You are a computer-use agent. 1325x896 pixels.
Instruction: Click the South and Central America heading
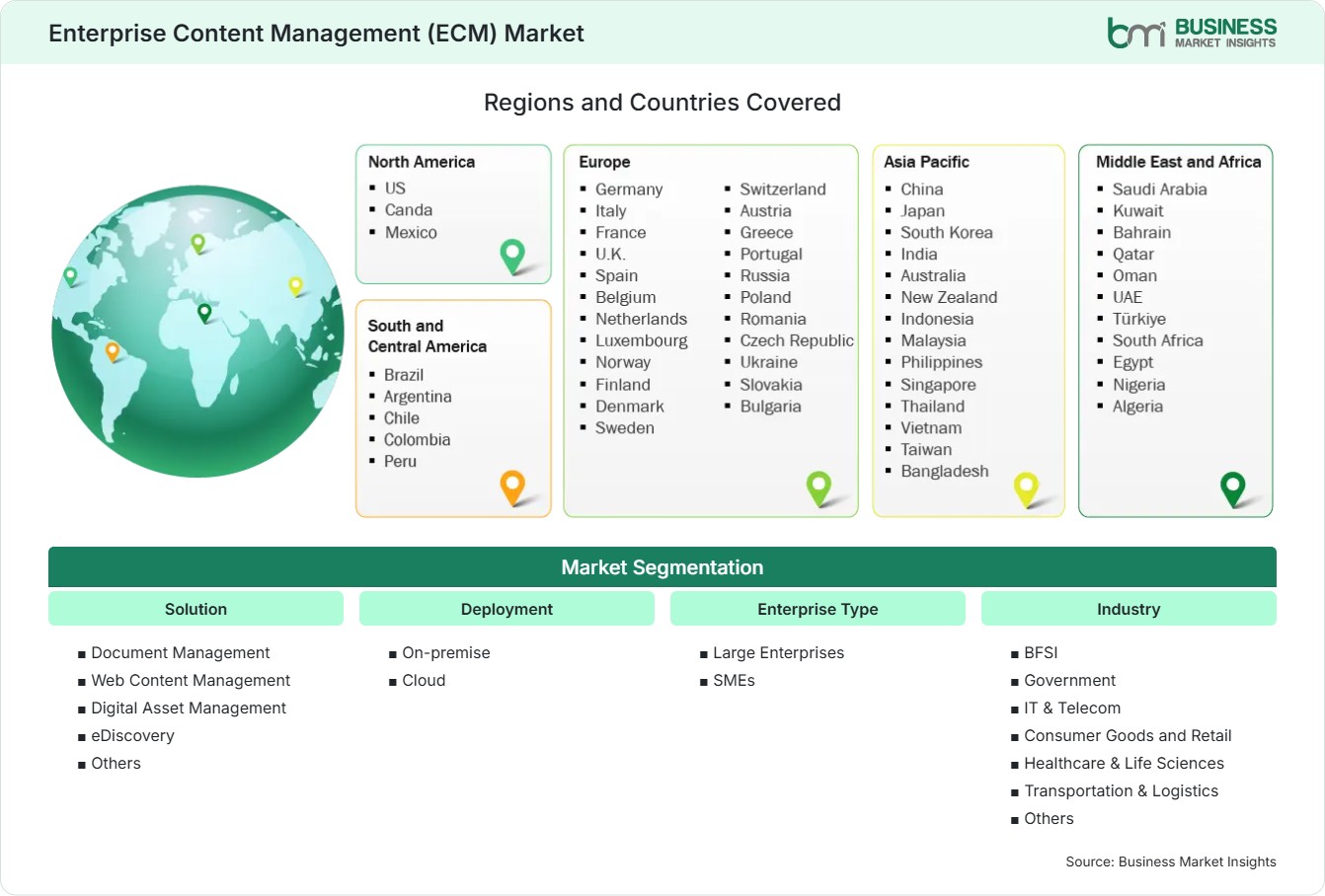428,336
